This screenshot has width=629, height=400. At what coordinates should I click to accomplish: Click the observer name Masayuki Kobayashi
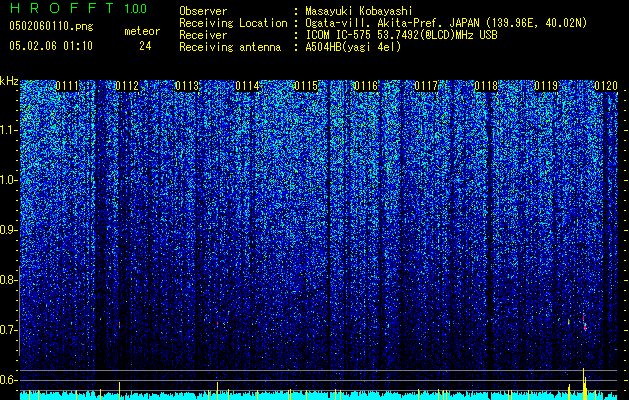click(359, 11)
